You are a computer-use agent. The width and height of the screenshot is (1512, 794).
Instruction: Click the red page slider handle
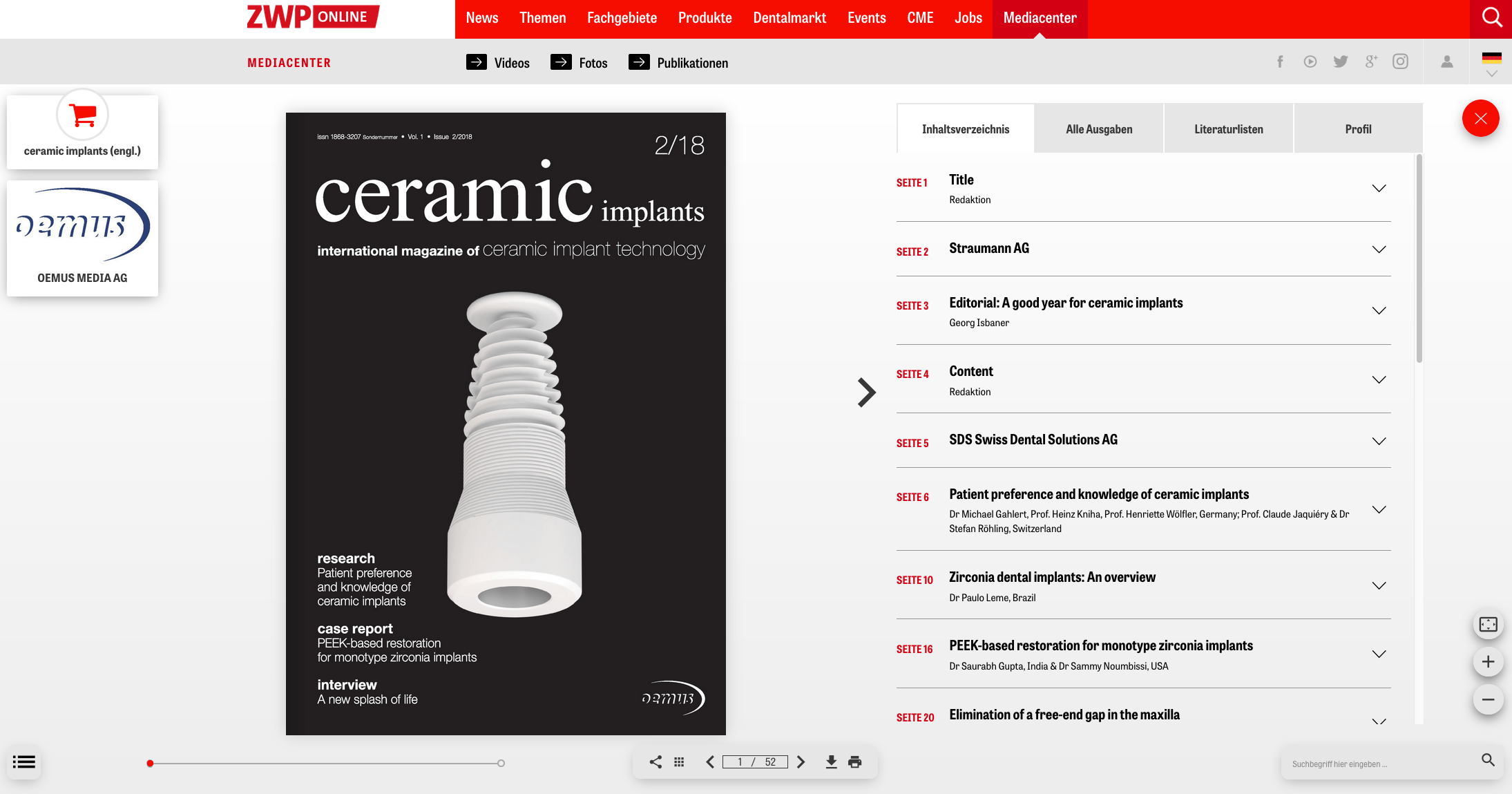click(x=150, y=763)
